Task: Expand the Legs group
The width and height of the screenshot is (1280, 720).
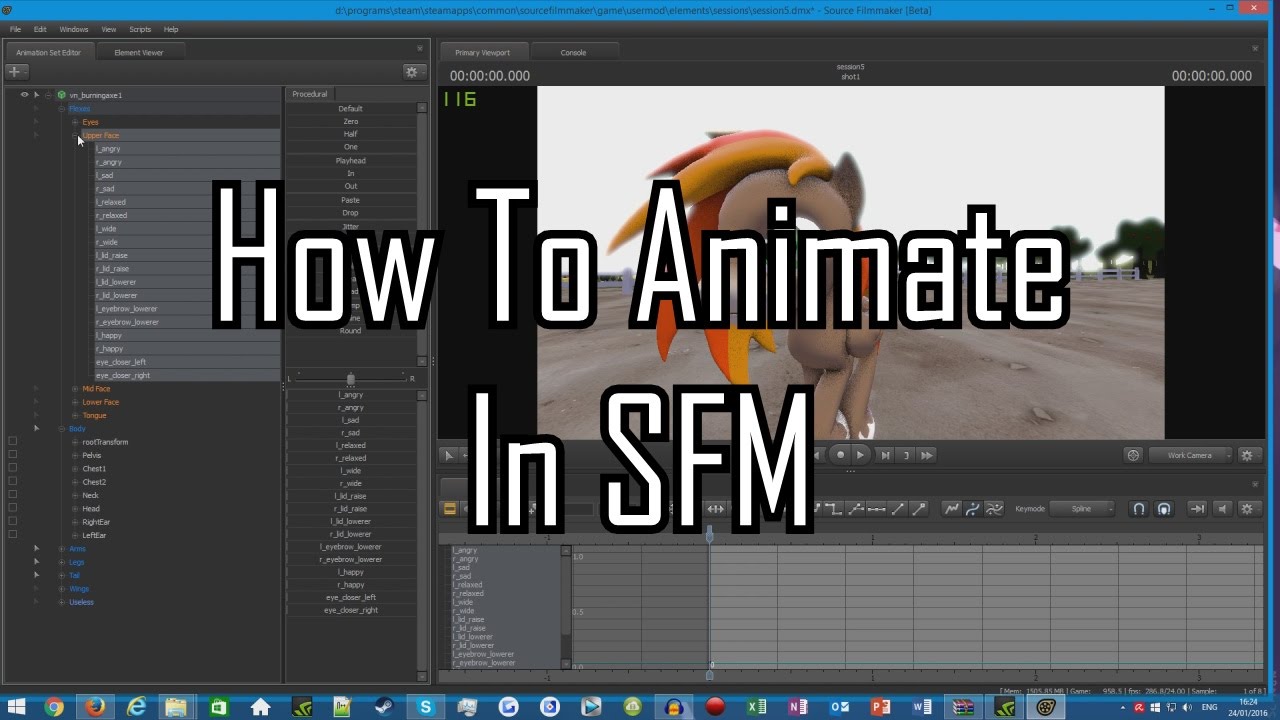Action: (62, 562)
